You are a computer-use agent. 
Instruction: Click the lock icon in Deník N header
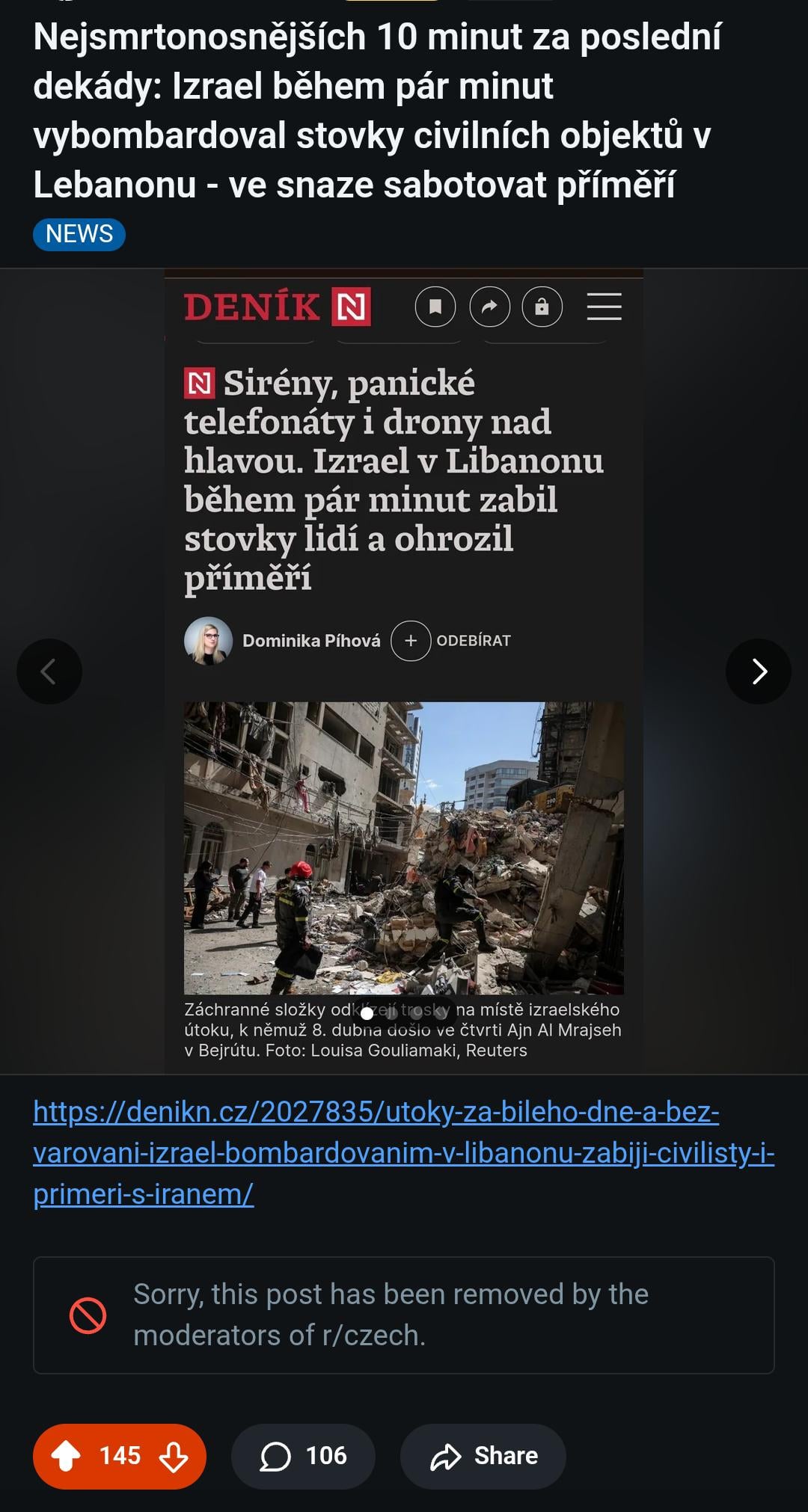[542, 307]
